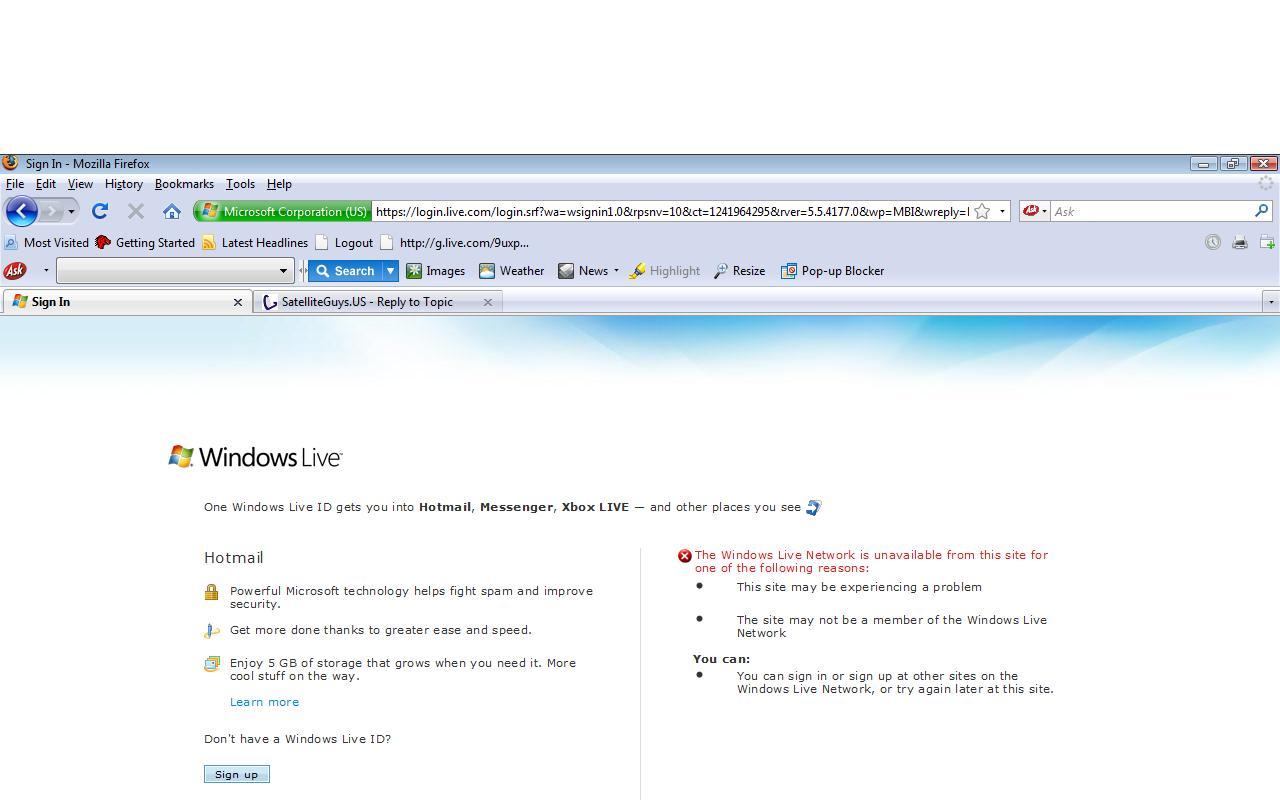
Task: Click the Forward navigation arrow
Action: point(52,211)
